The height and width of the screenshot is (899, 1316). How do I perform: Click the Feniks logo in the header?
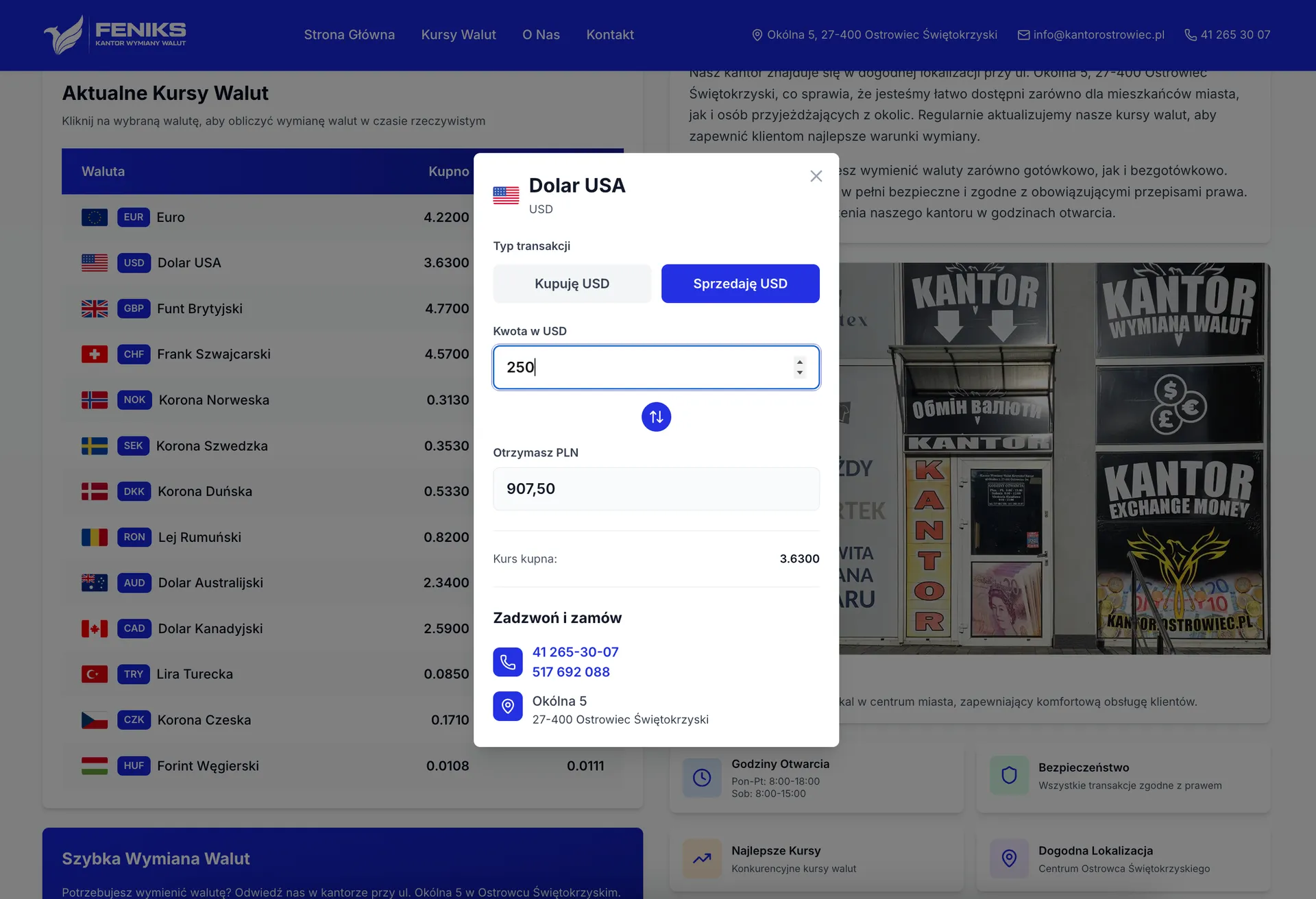click(x=115, y=34)
